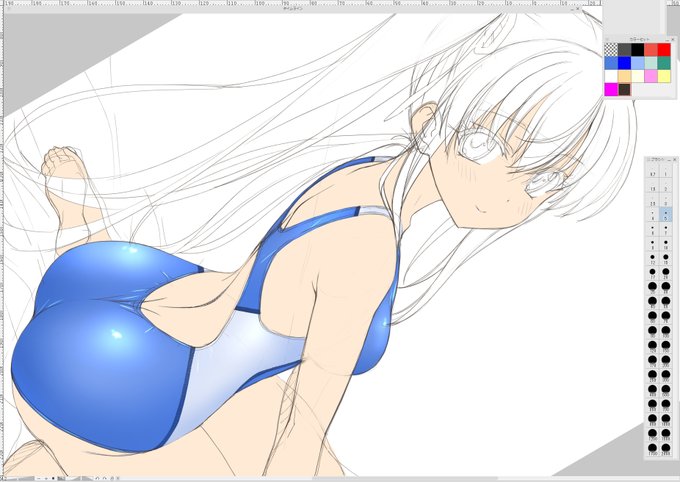Select brush size preset 25

(x=652, y=288)
